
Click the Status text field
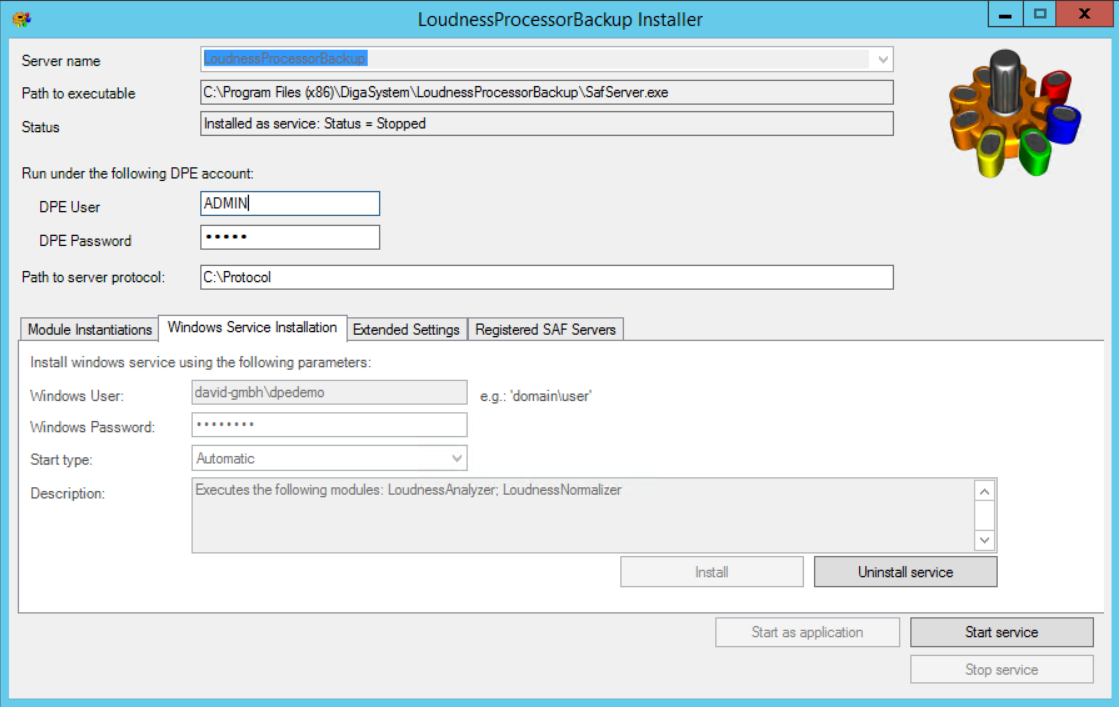[546, 124]
